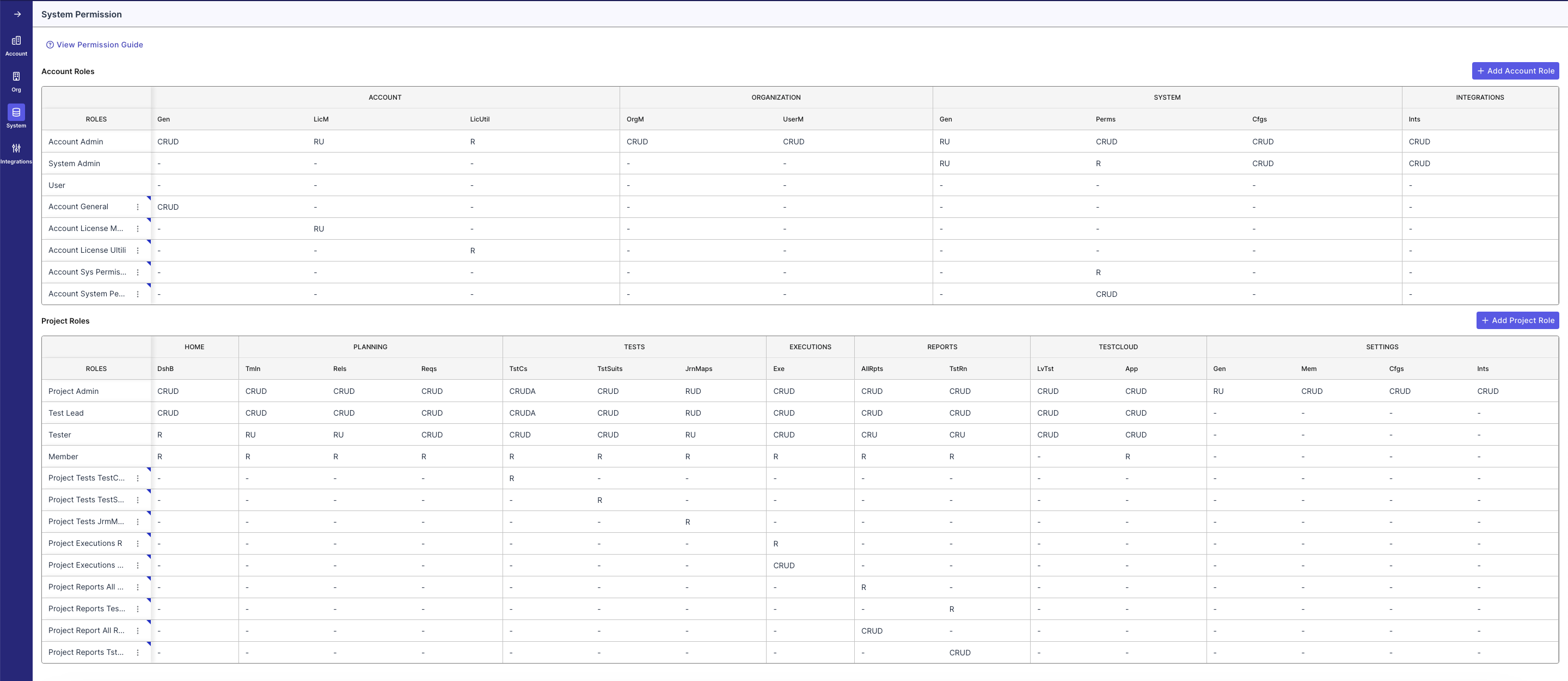Viewport: 1568px width, 681px height.
Task: Open the Integrations sidebar section
Action: tap(16, 153)
